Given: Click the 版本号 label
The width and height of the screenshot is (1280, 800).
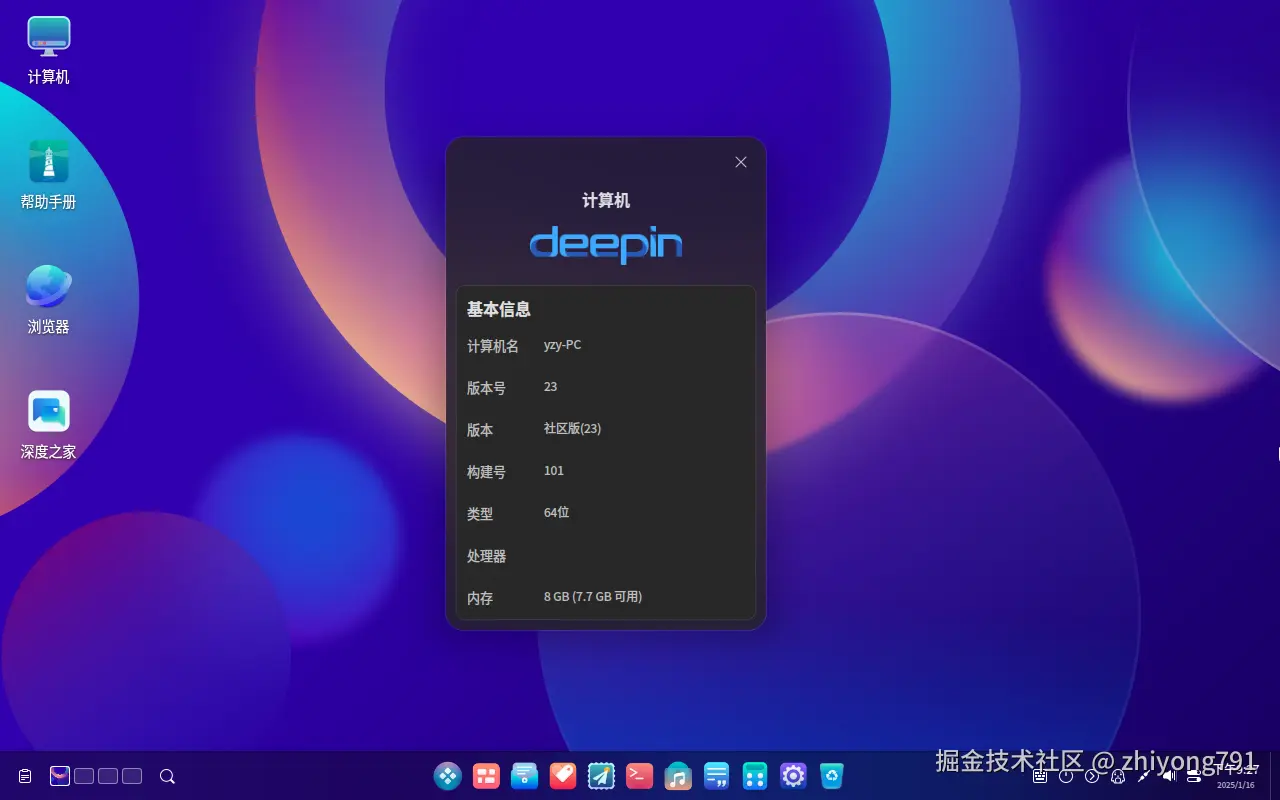Looking at the screenshot, I should [x=486, y=388].
